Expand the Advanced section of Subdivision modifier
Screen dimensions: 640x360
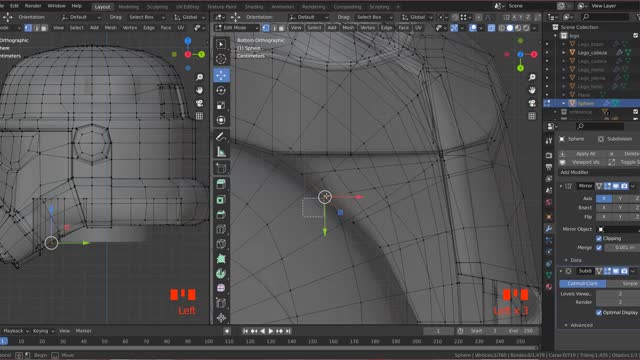pos(566,325)
